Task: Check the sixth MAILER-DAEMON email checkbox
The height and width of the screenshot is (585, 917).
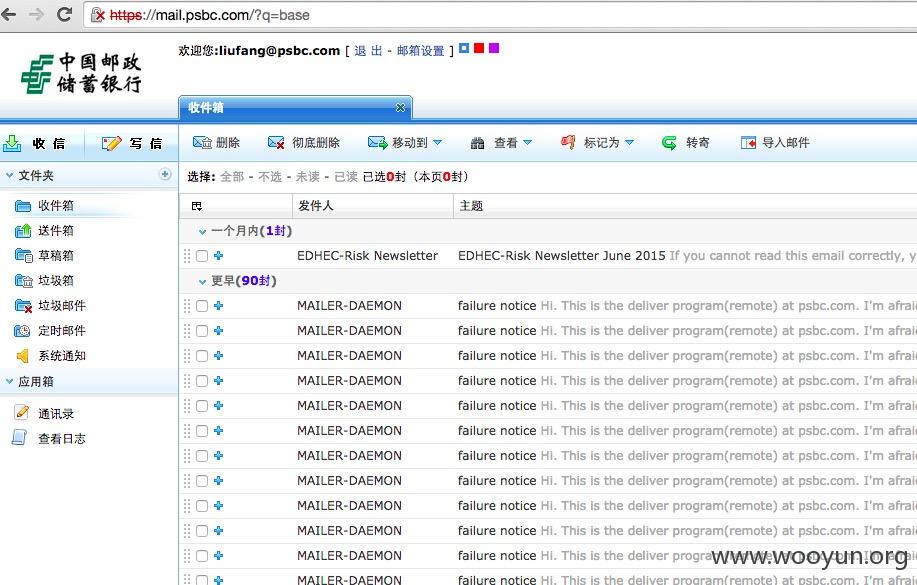Action: pos(202,431)
